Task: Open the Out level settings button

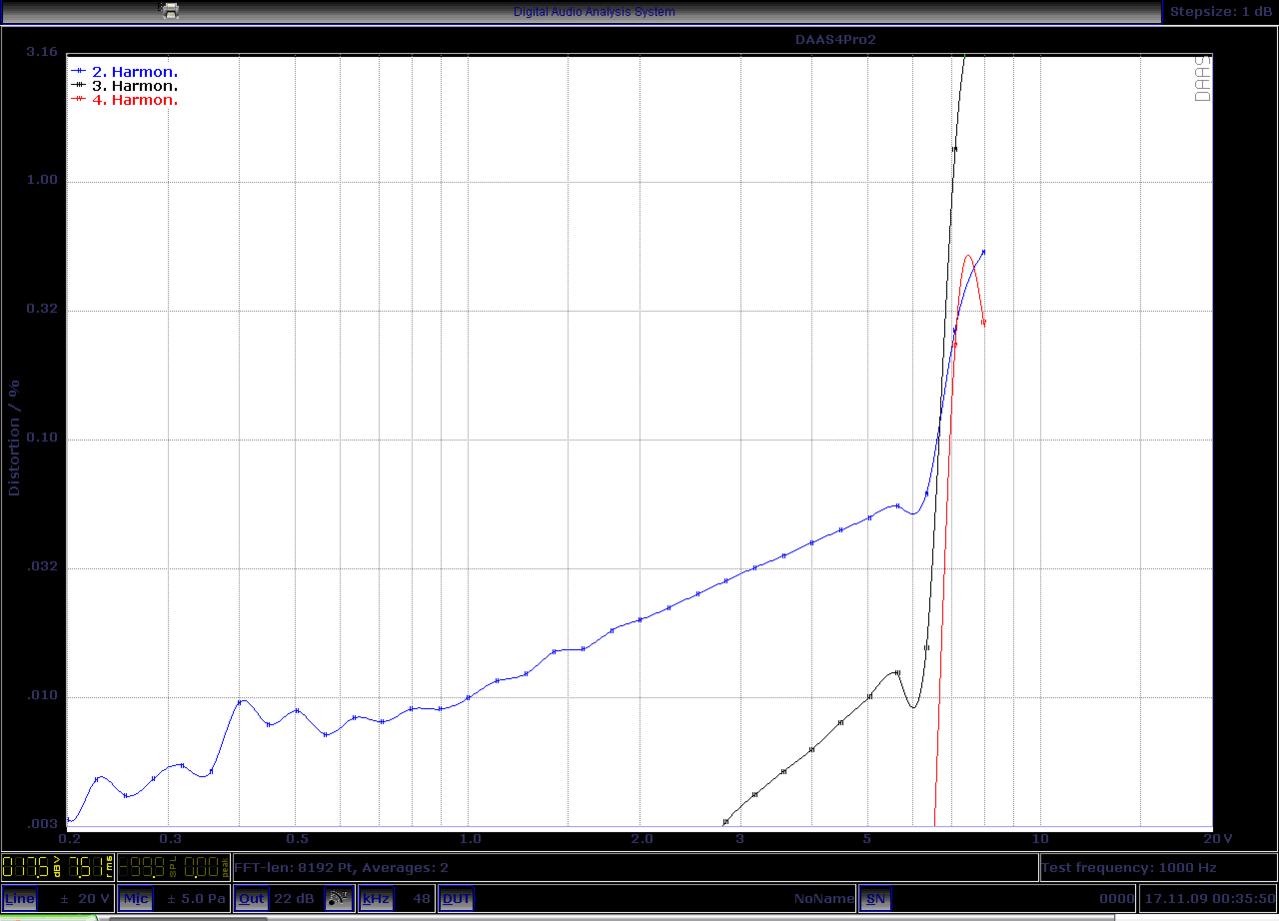Action: (x=251, y=898)
